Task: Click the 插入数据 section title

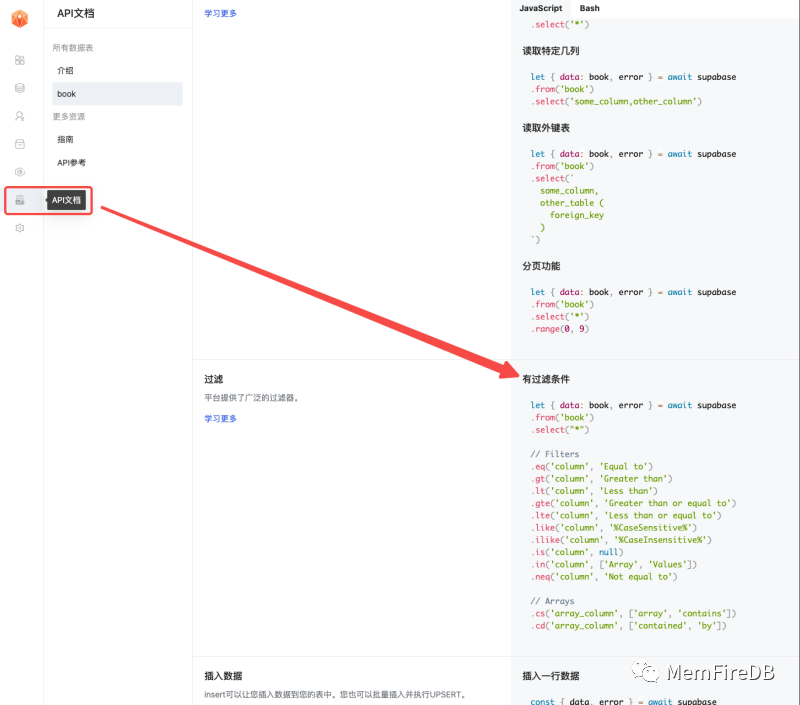Action: (x=223, y=676)
